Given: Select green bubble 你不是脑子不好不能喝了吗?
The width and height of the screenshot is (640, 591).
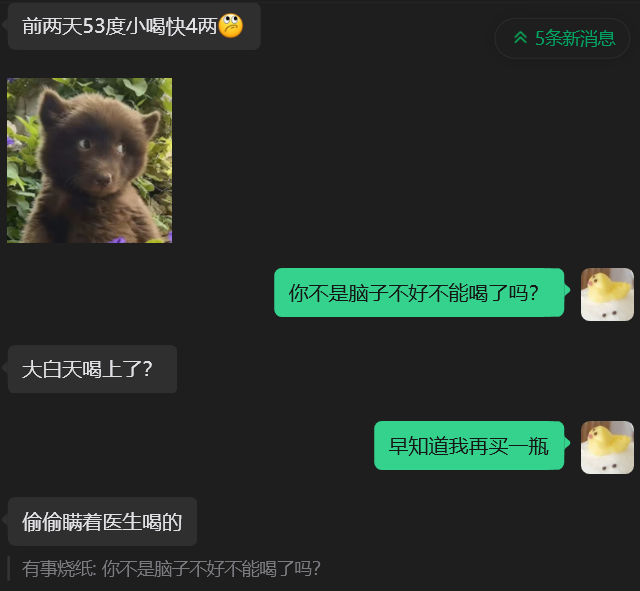Looking at the screenshot, I should [419, 292].
